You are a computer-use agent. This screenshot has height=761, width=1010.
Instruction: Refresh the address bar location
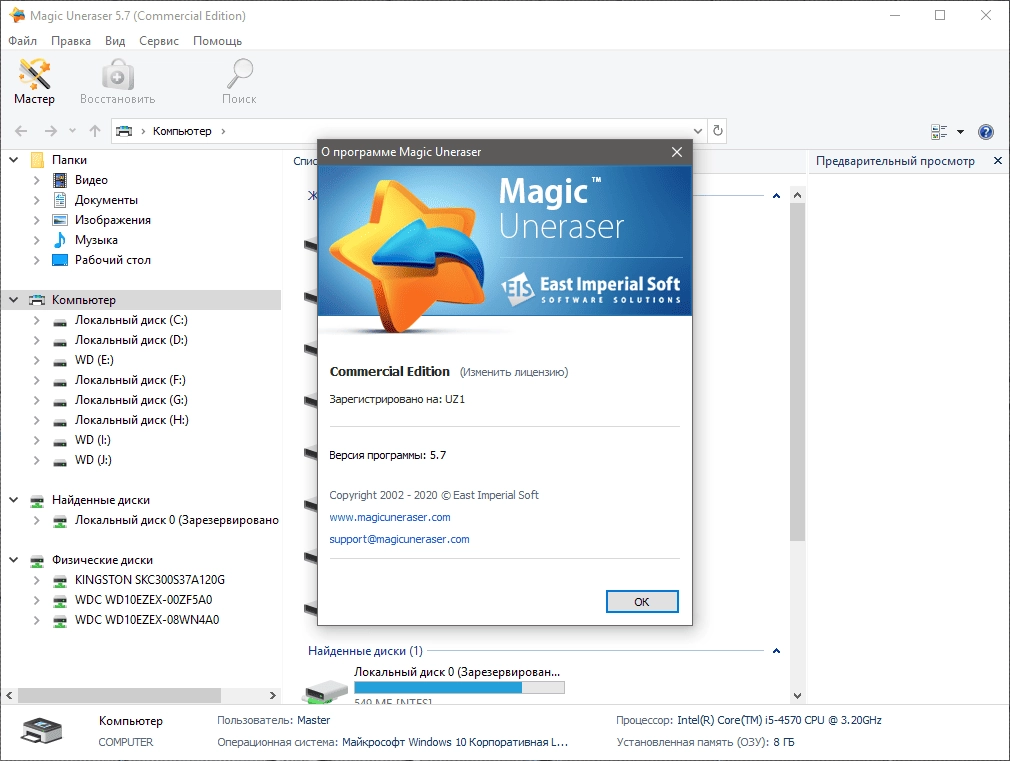click(x=718, y=131)
